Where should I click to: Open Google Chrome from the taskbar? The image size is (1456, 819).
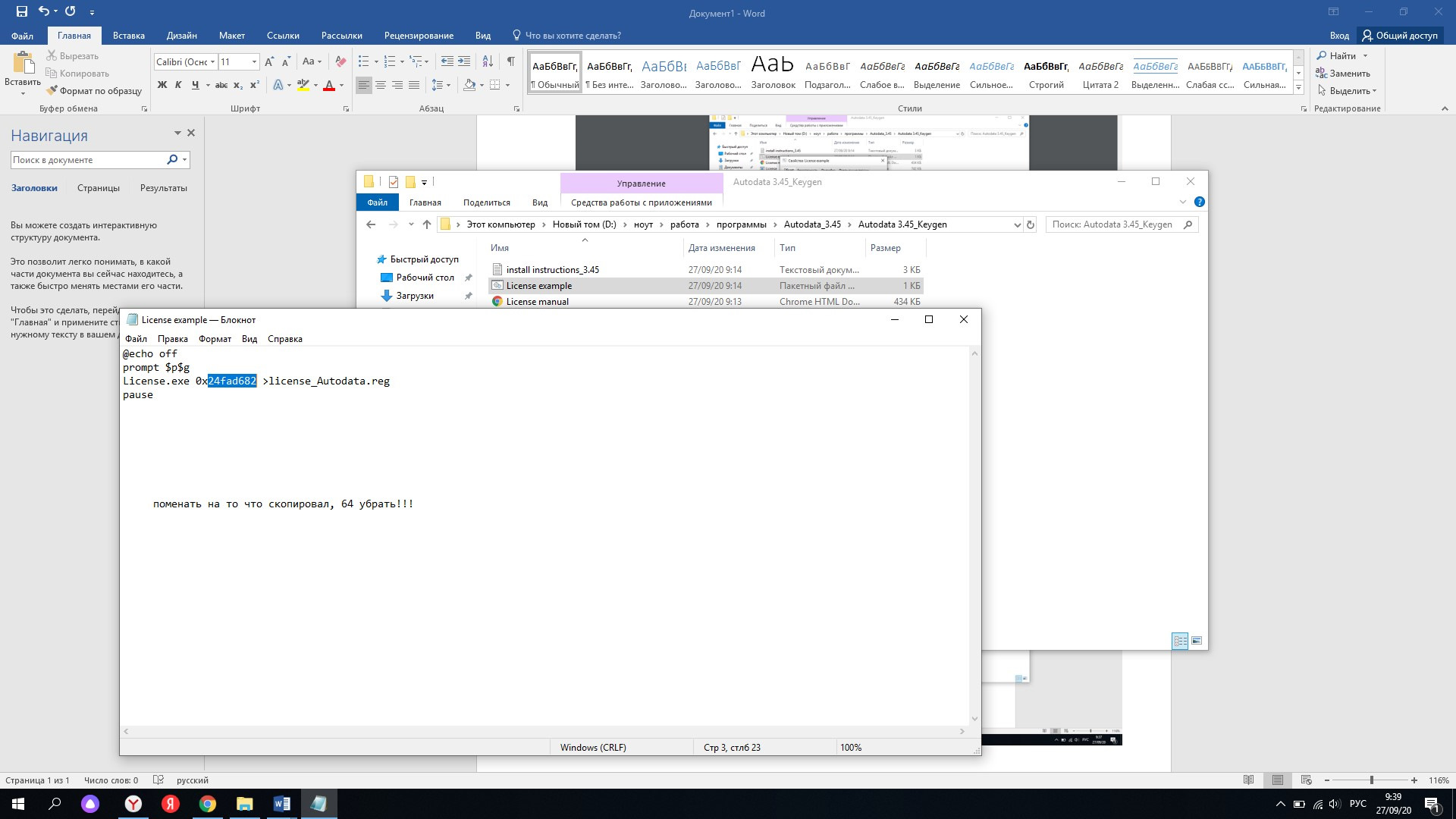(207, 804)
